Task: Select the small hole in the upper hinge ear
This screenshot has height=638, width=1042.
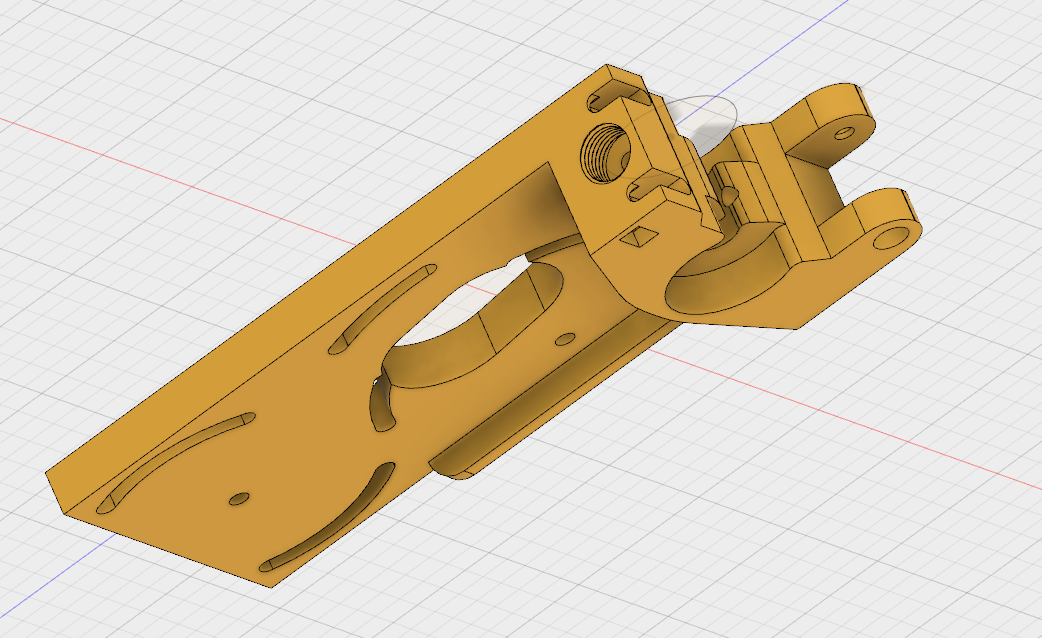Action: [844, 133]
